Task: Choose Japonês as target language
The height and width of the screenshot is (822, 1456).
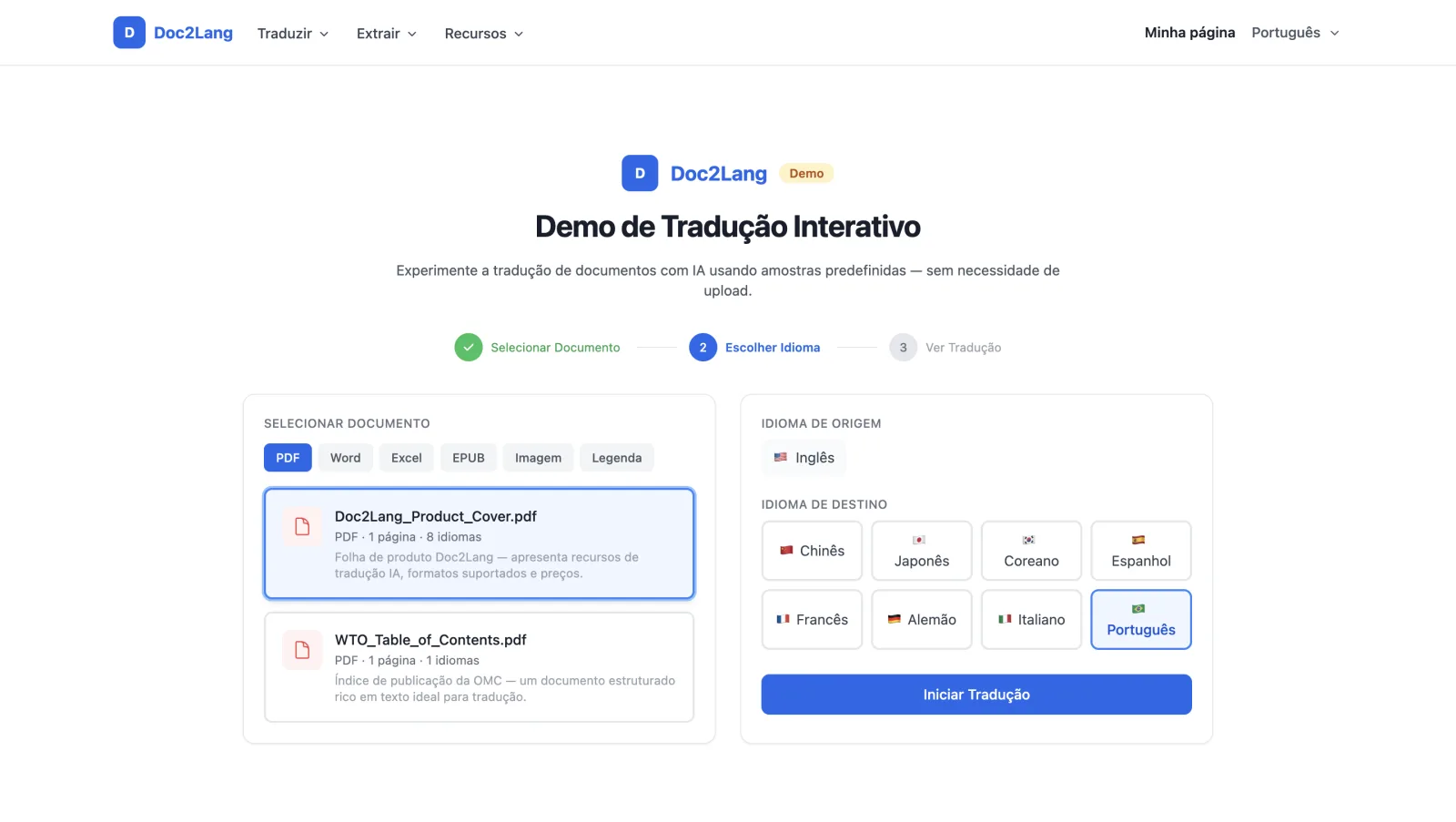Action: 922,551
